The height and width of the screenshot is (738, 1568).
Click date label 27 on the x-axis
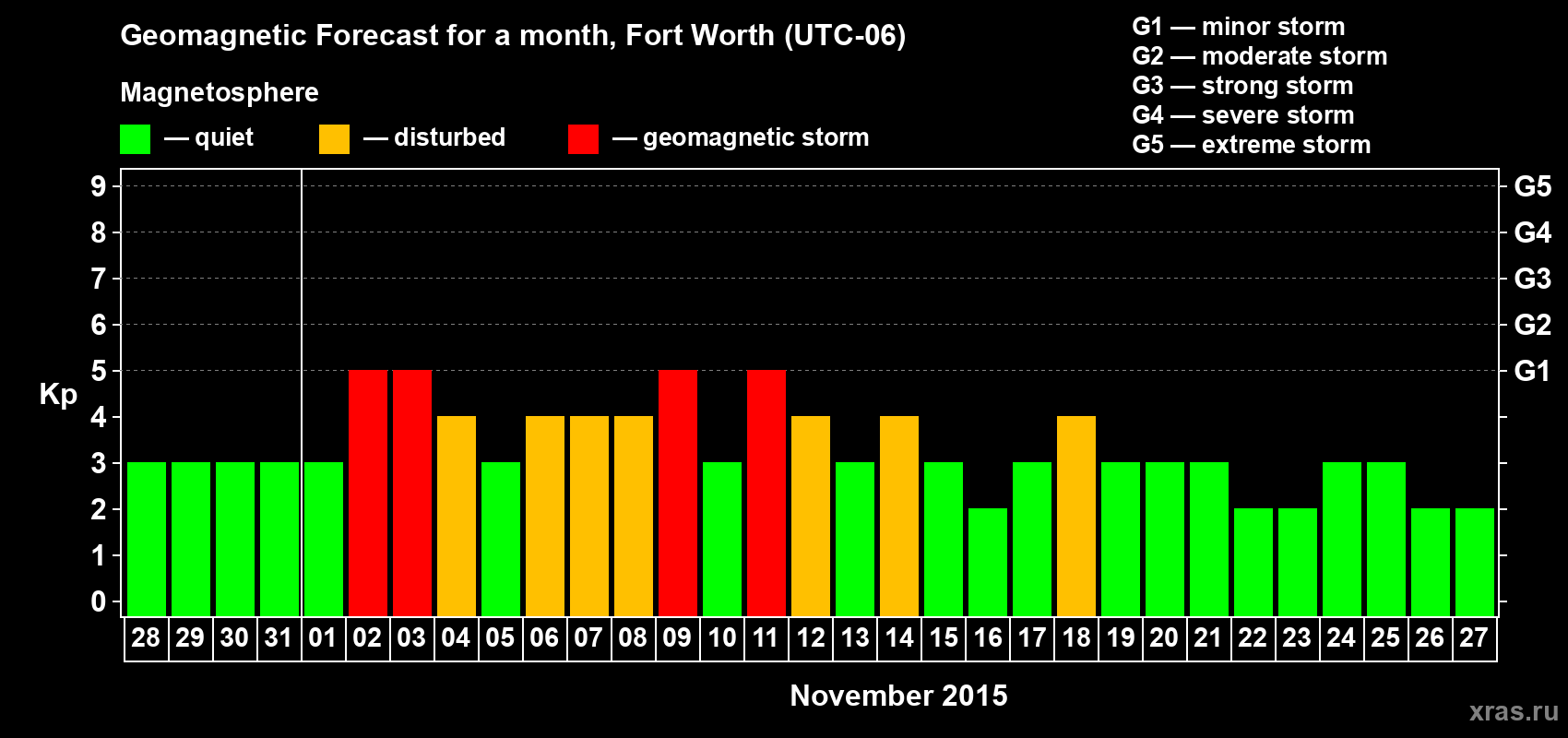(x=1474, y=637)
